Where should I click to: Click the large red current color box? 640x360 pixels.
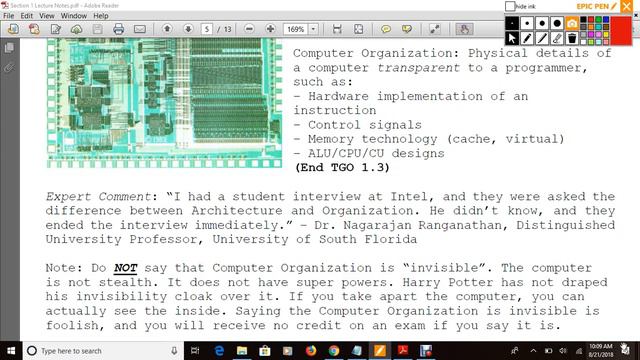[x=621, y=31]
